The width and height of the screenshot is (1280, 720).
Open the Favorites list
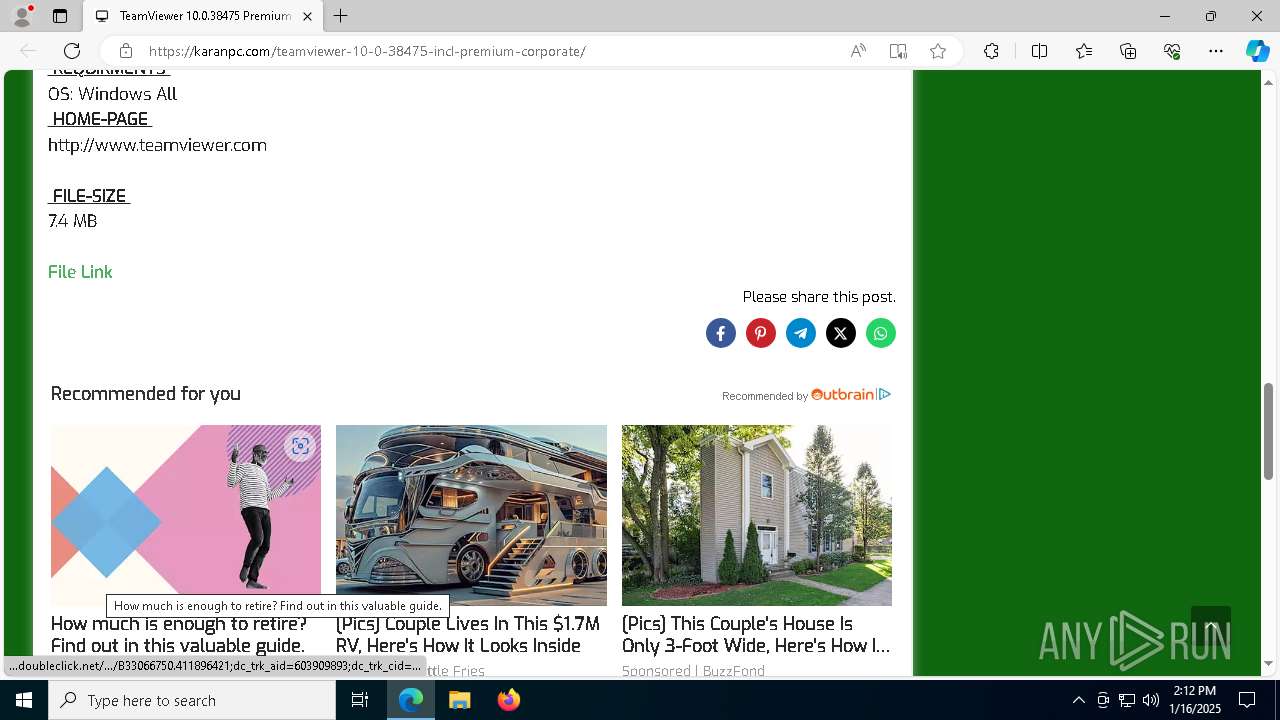[1084, 51]
